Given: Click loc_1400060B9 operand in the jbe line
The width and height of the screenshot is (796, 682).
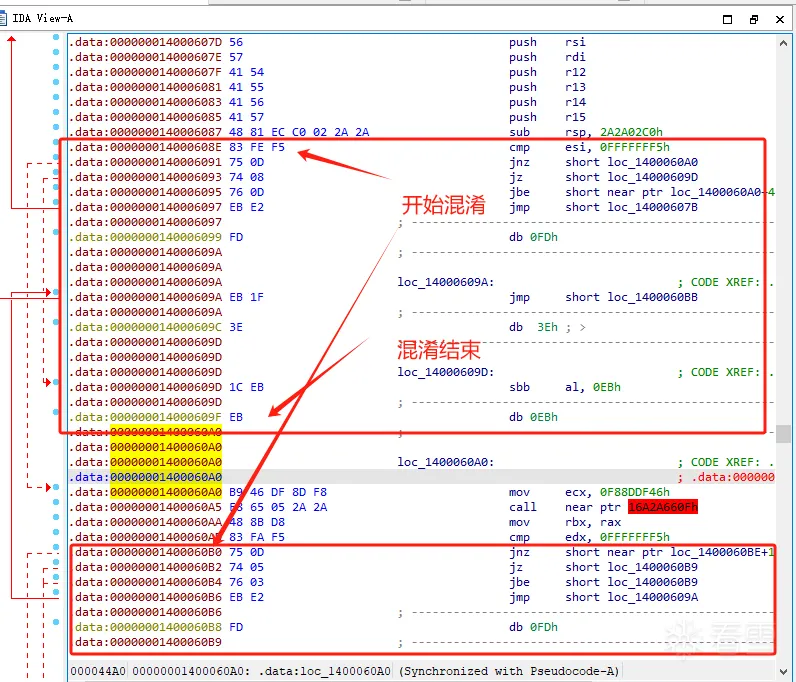Looking at the screenshot, I should pyautogui.click(x=652, y=582).
